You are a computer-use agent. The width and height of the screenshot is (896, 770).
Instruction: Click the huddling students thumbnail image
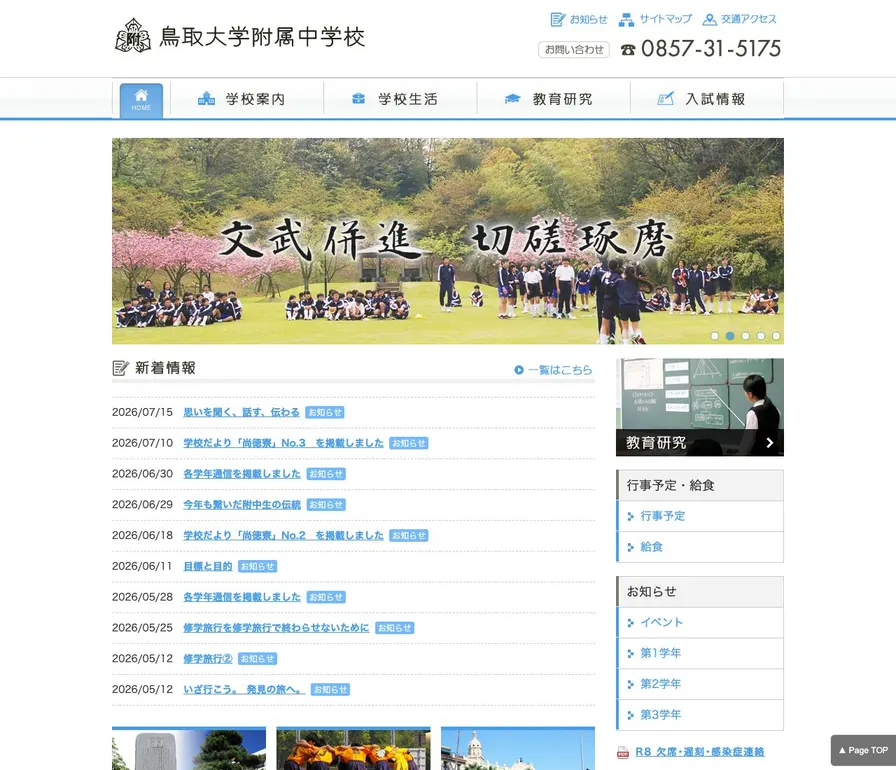click(353, 749)
